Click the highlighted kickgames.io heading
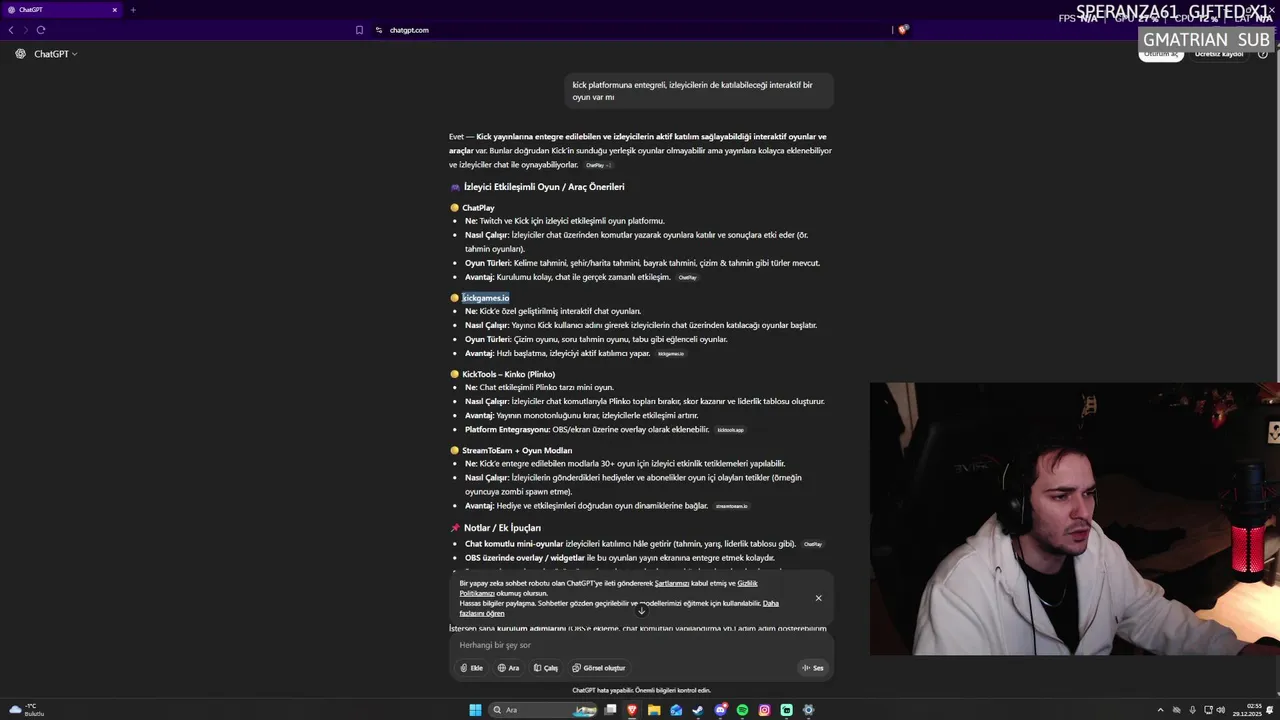 click(x=485, y=298)
